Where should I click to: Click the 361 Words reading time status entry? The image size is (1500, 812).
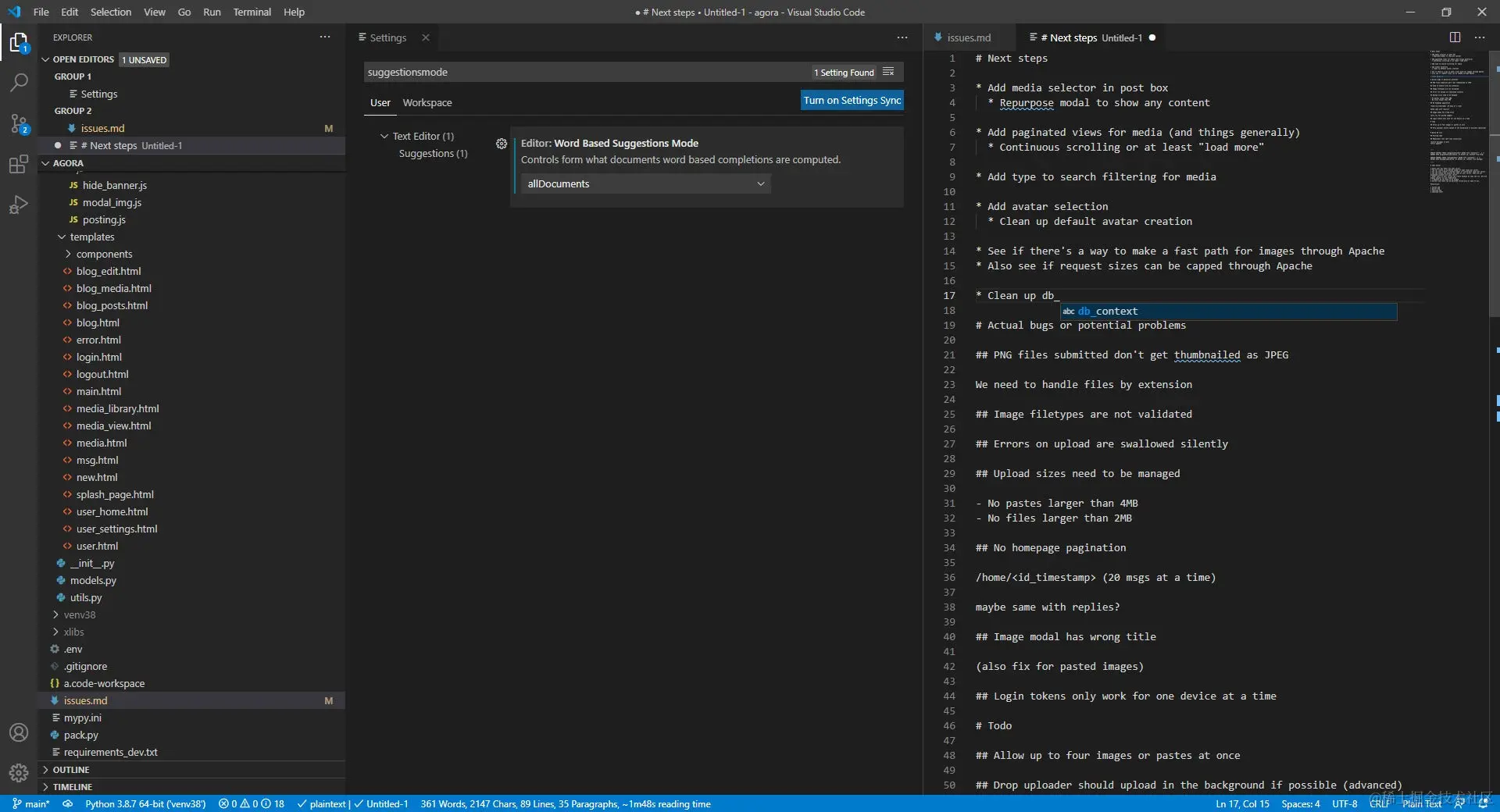coord(566,803)
